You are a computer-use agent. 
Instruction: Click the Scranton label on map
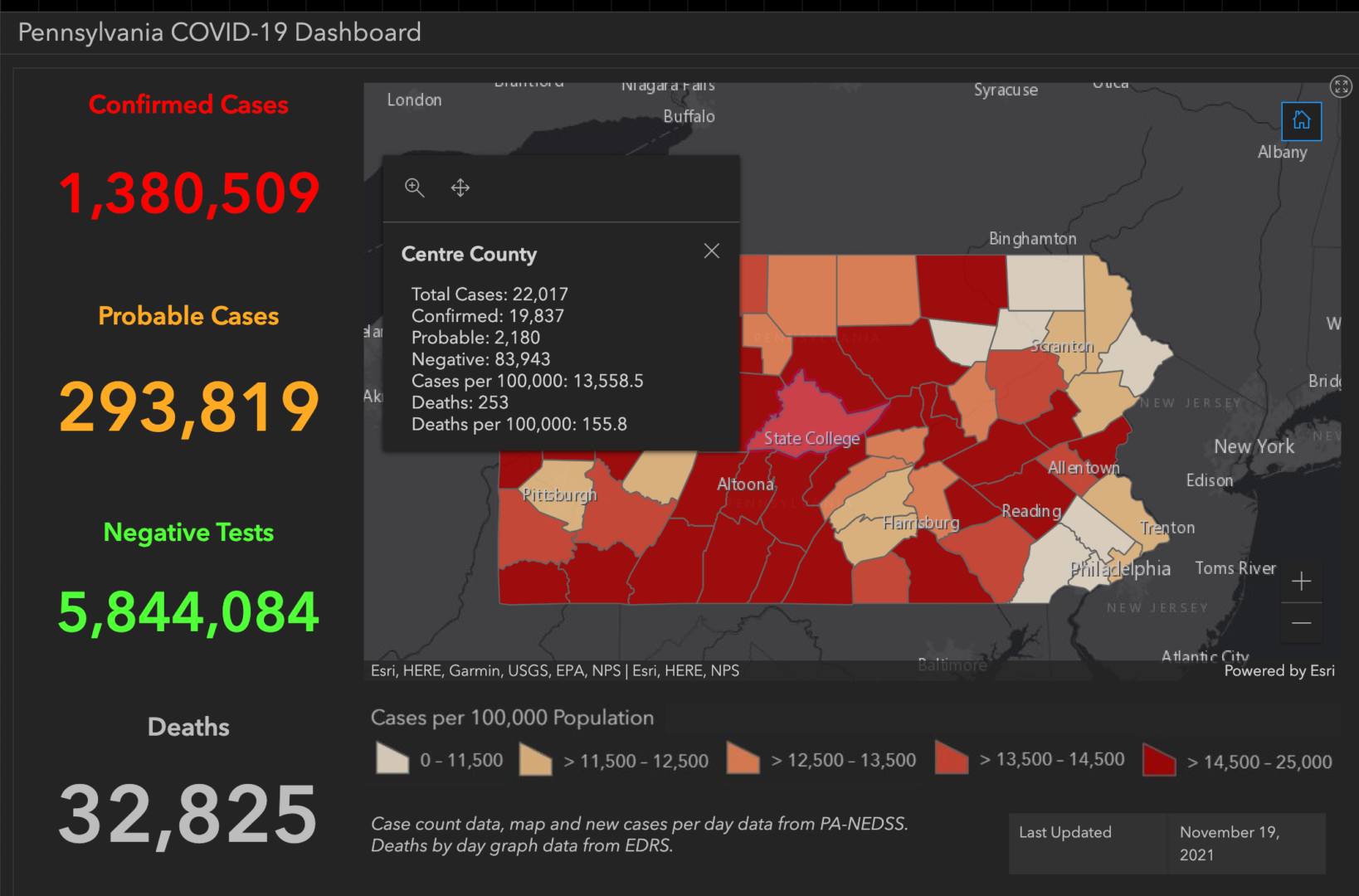(x=1062, y=346)
